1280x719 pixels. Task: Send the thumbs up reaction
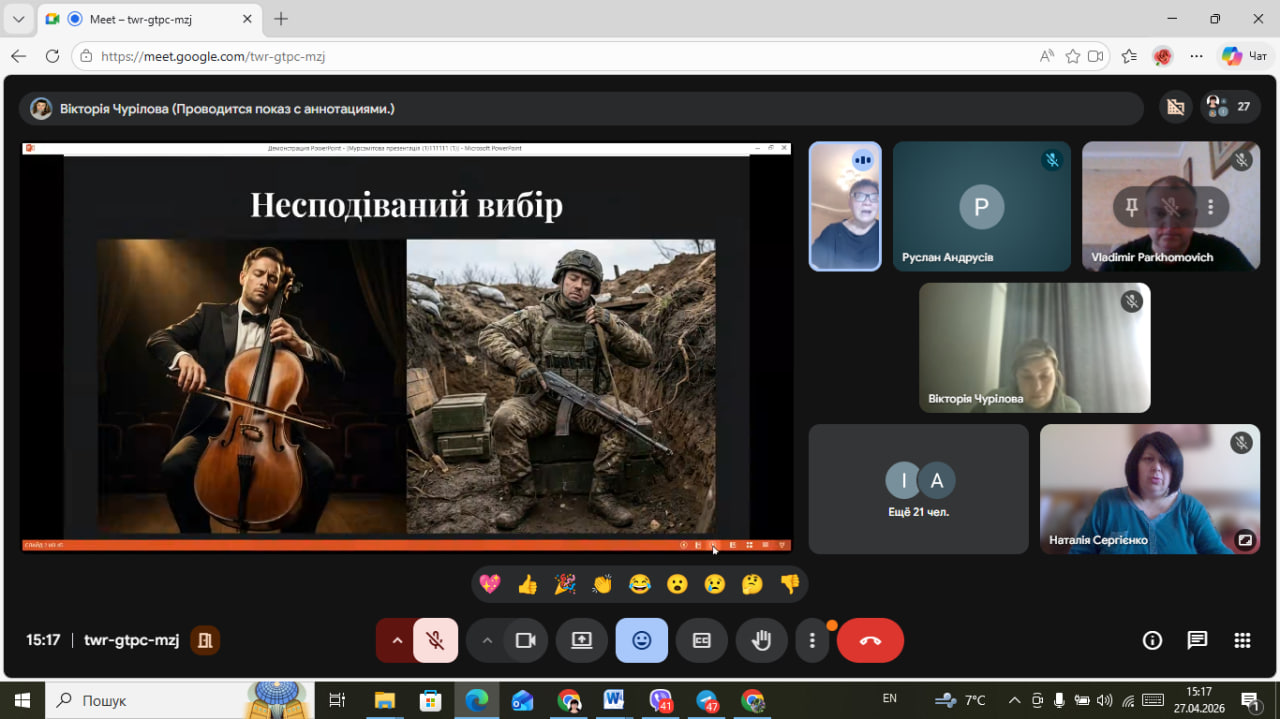[527, 585]
